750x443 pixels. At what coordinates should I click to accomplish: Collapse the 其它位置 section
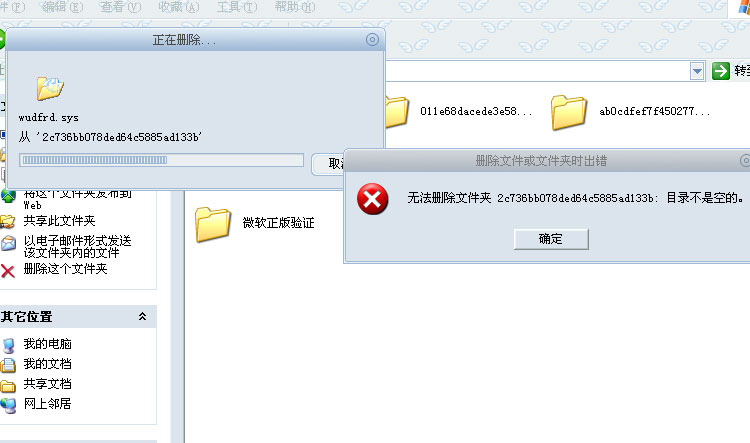(x=143, y=316)
